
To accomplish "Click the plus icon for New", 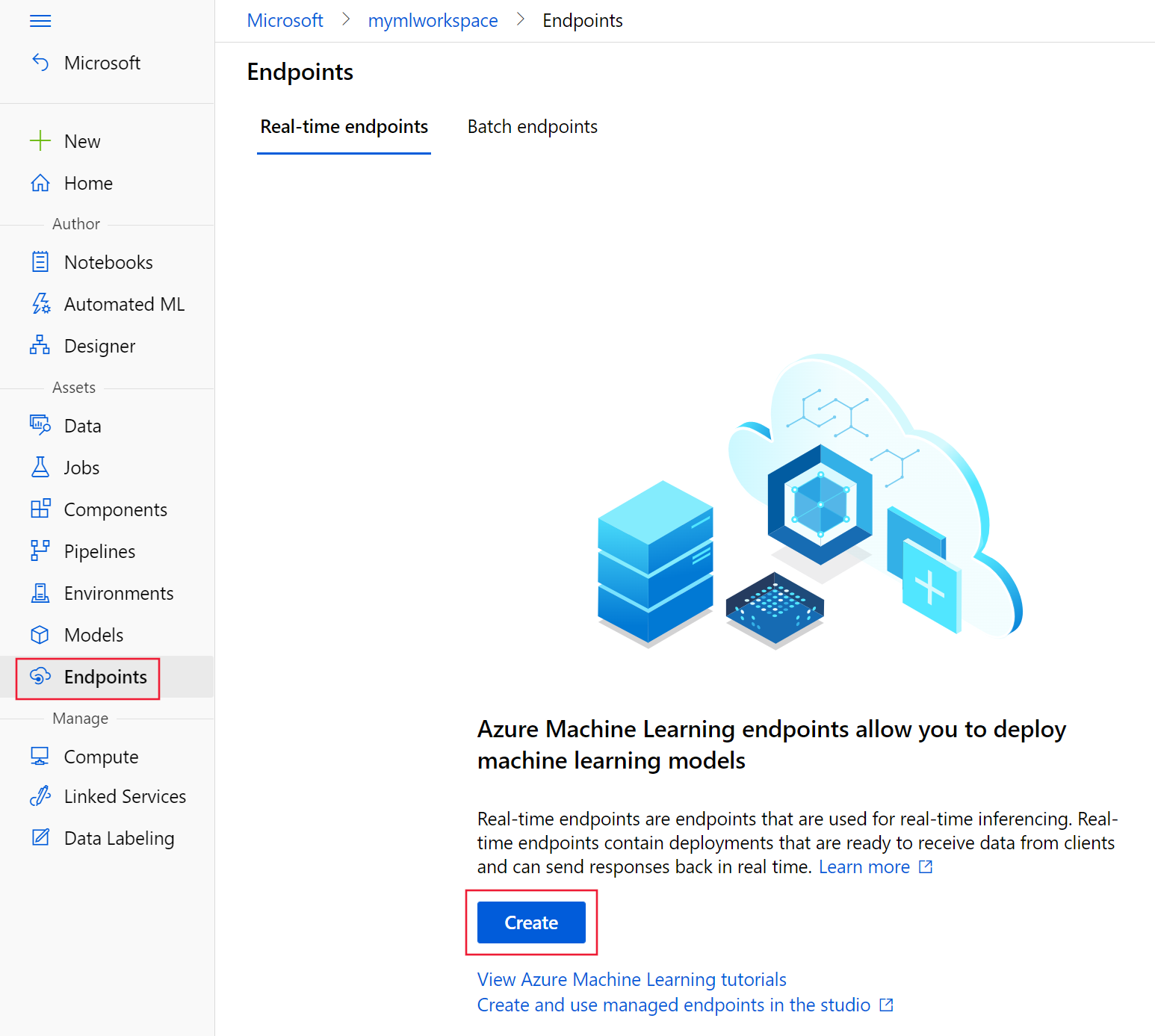I will tap(40, 141).
